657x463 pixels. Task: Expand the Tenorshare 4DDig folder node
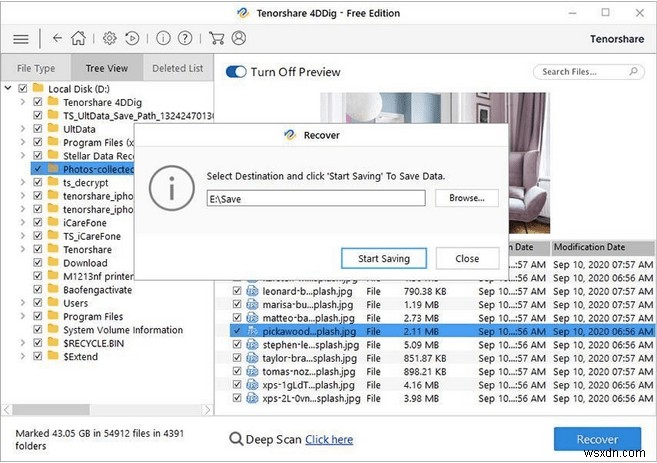pyautogui.click(x=23, y=102)
